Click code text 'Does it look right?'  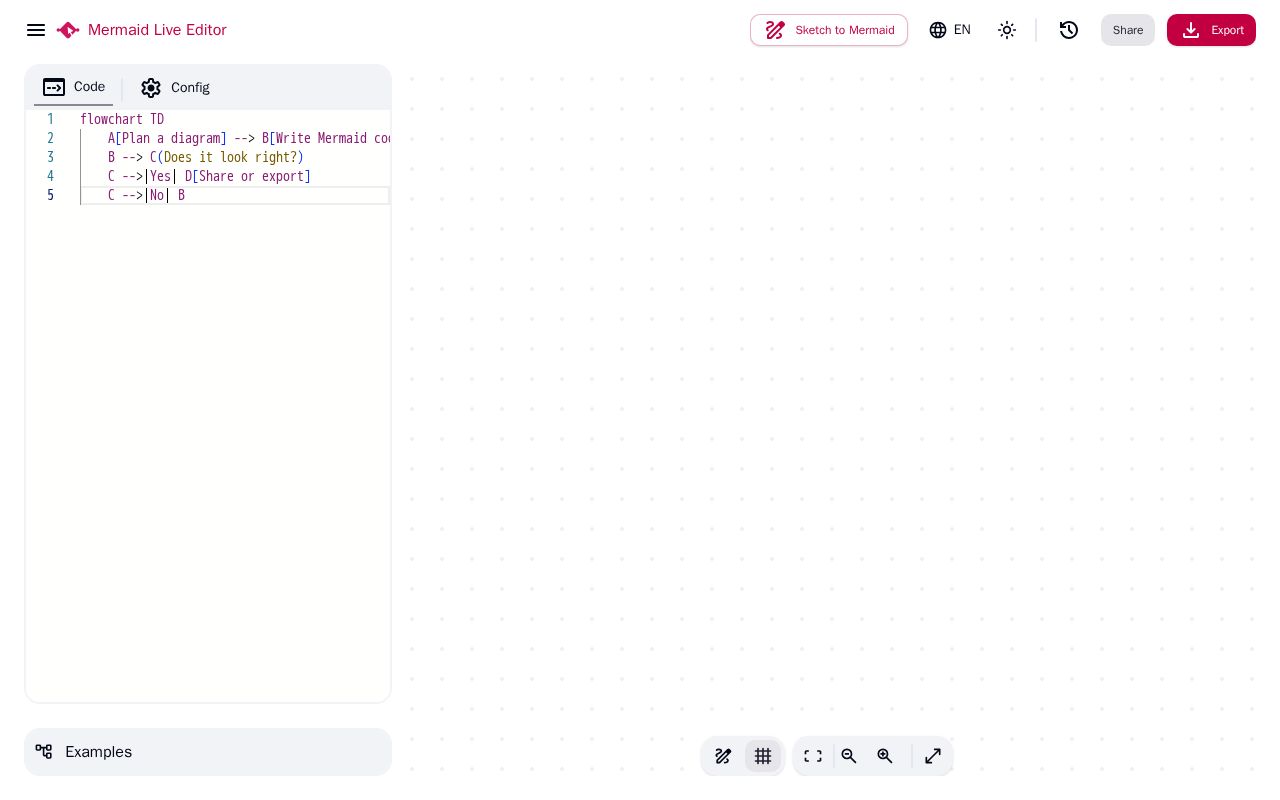tap(230, 157)
